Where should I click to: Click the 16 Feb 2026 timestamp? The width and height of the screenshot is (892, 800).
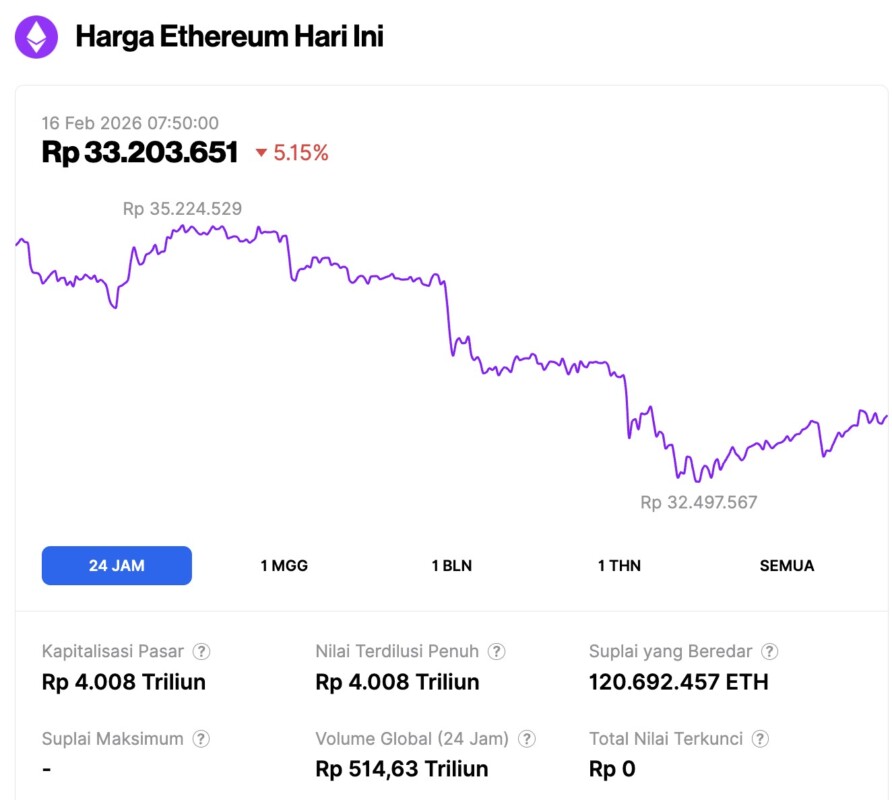130,123
